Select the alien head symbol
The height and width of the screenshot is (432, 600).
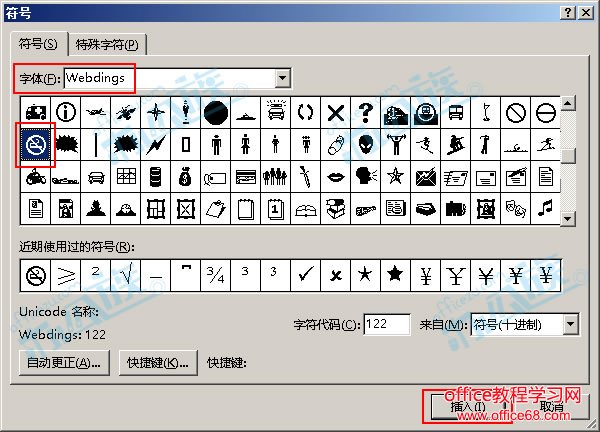pos(366,145)
